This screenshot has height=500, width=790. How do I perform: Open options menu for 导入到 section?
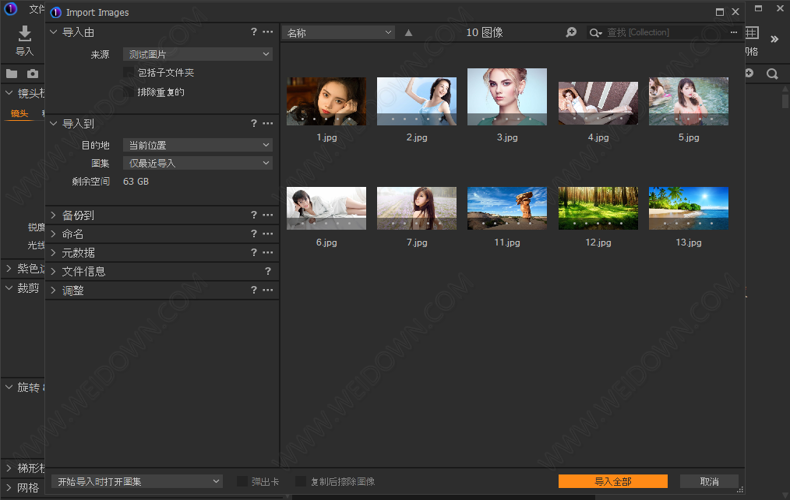(x=268, y=123)
